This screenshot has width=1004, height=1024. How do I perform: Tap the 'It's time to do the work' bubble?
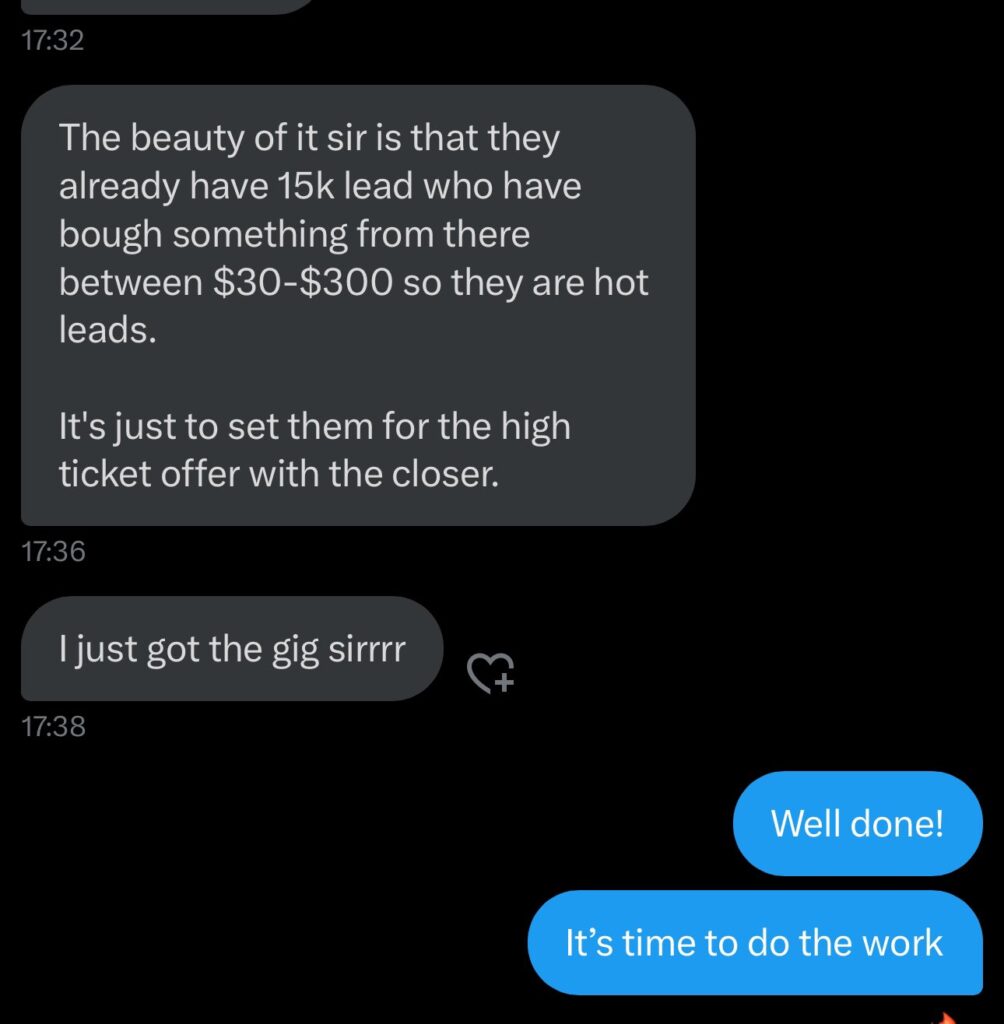point(755,942)
